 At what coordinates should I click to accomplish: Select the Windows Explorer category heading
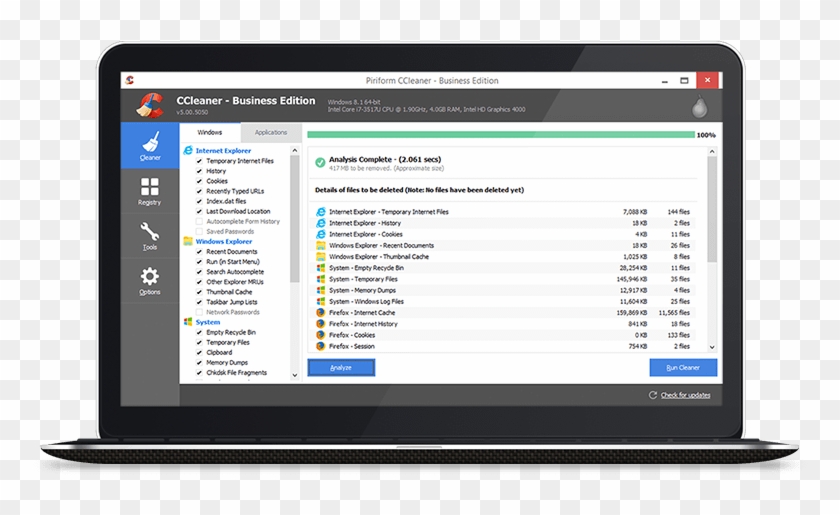click(x=223, y=241)
